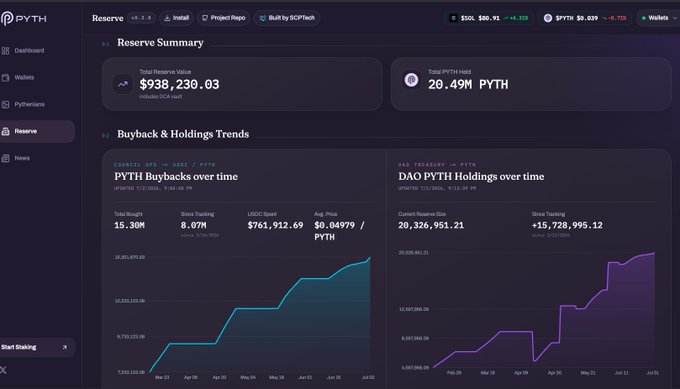Open the Wallets sidebar icon
This screenshot has height=389, width=680.
point(6,78)
